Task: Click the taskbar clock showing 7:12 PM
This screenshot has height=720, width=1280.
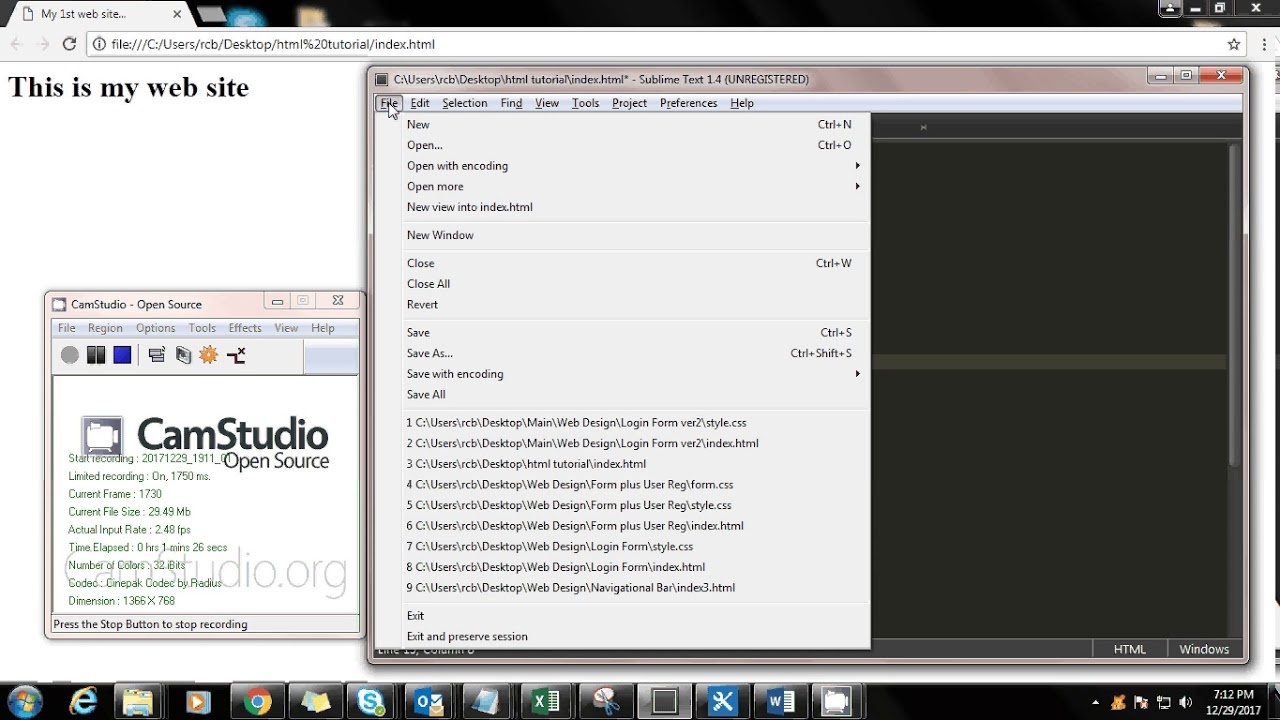Action: pyautogui.click(x=1232, y=702)
